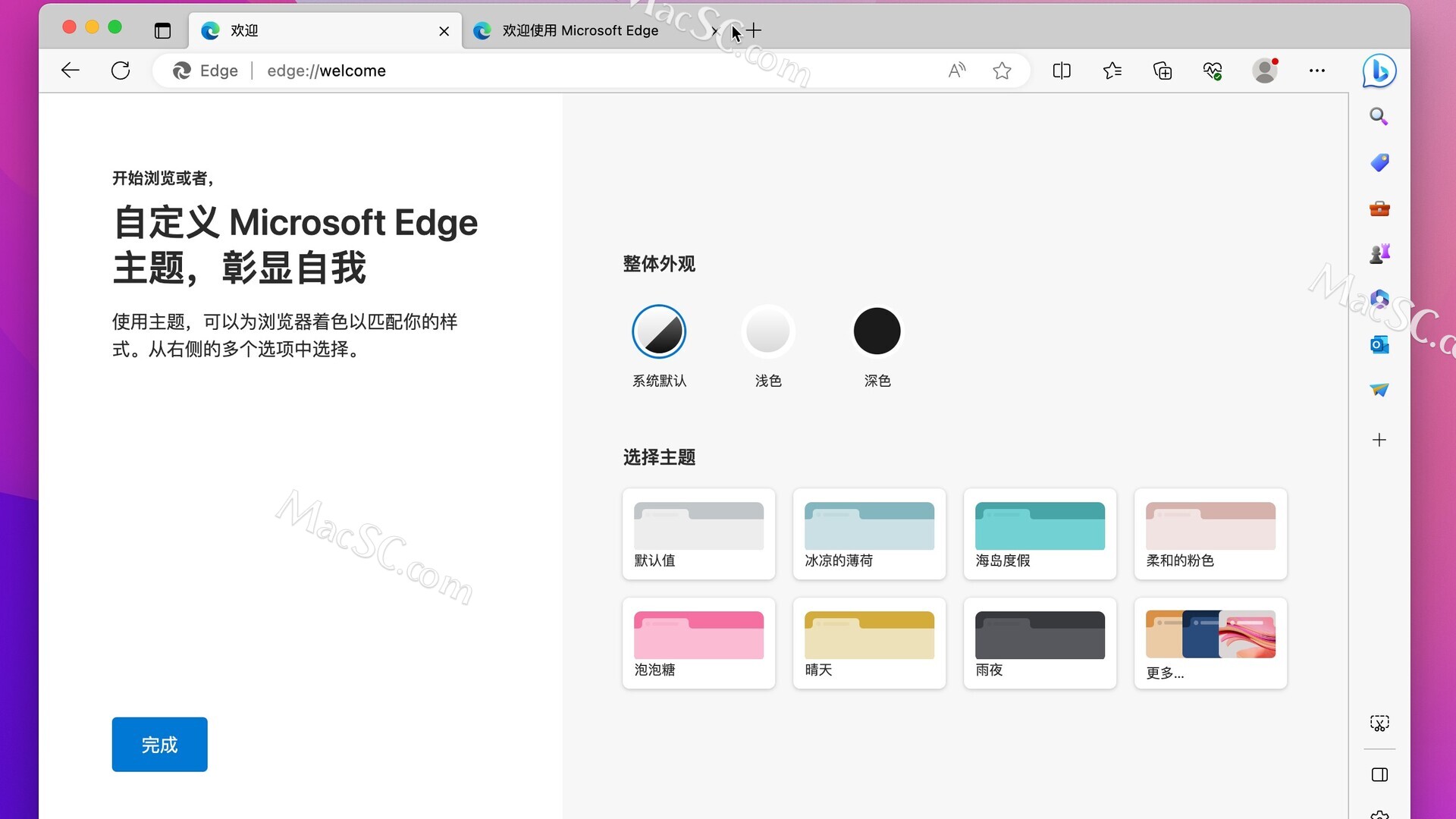Image resolution: width=1456 pixels, height=819 pixels.
Task: Select System default appearance option
Action: click(x=659, y=331)
